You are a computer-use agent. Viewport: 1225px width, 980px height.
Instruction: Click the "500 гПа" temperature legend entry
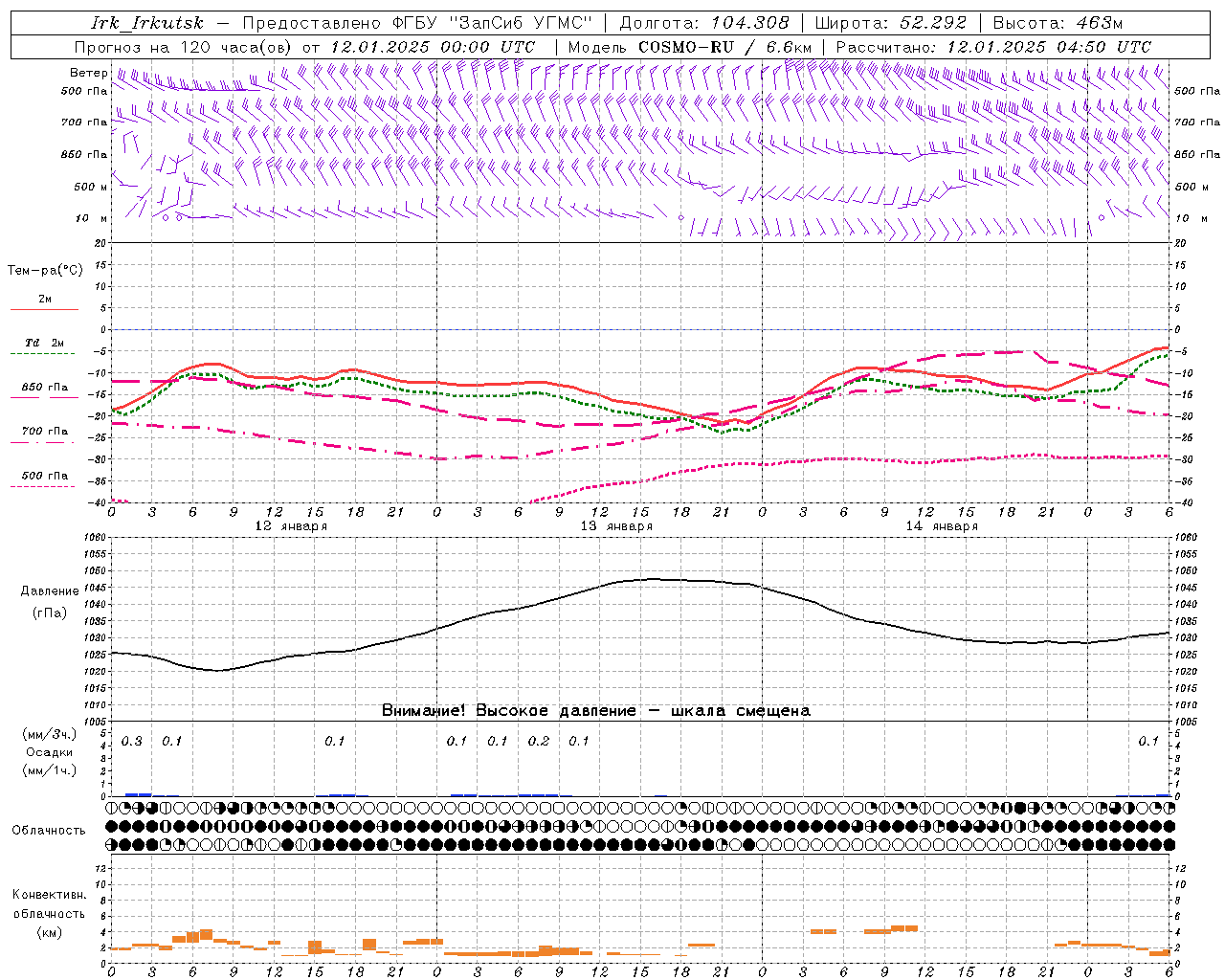45,476
